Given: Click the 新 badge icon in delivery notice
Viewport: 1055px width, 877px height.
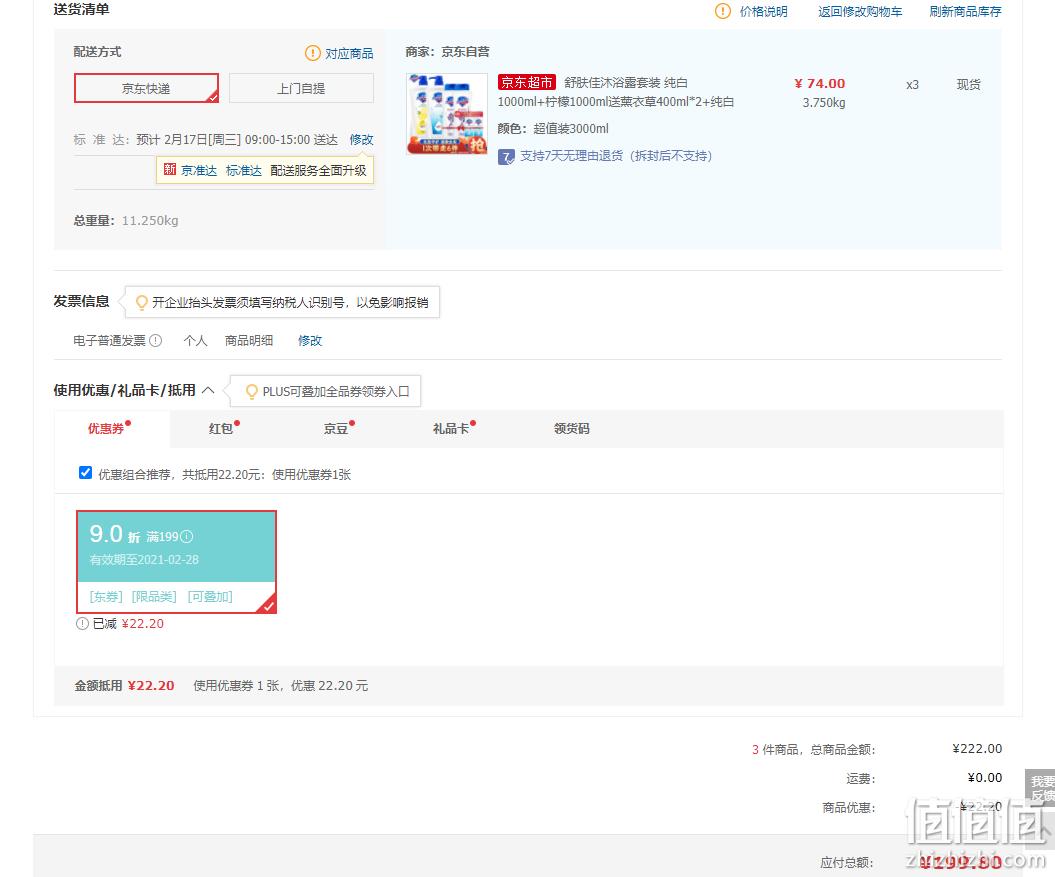Looking at the screenshot, I should coord(170,170).
